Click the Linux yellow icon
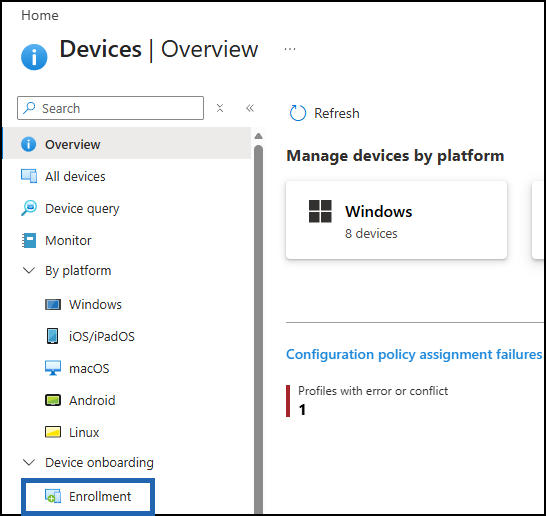 53,432
